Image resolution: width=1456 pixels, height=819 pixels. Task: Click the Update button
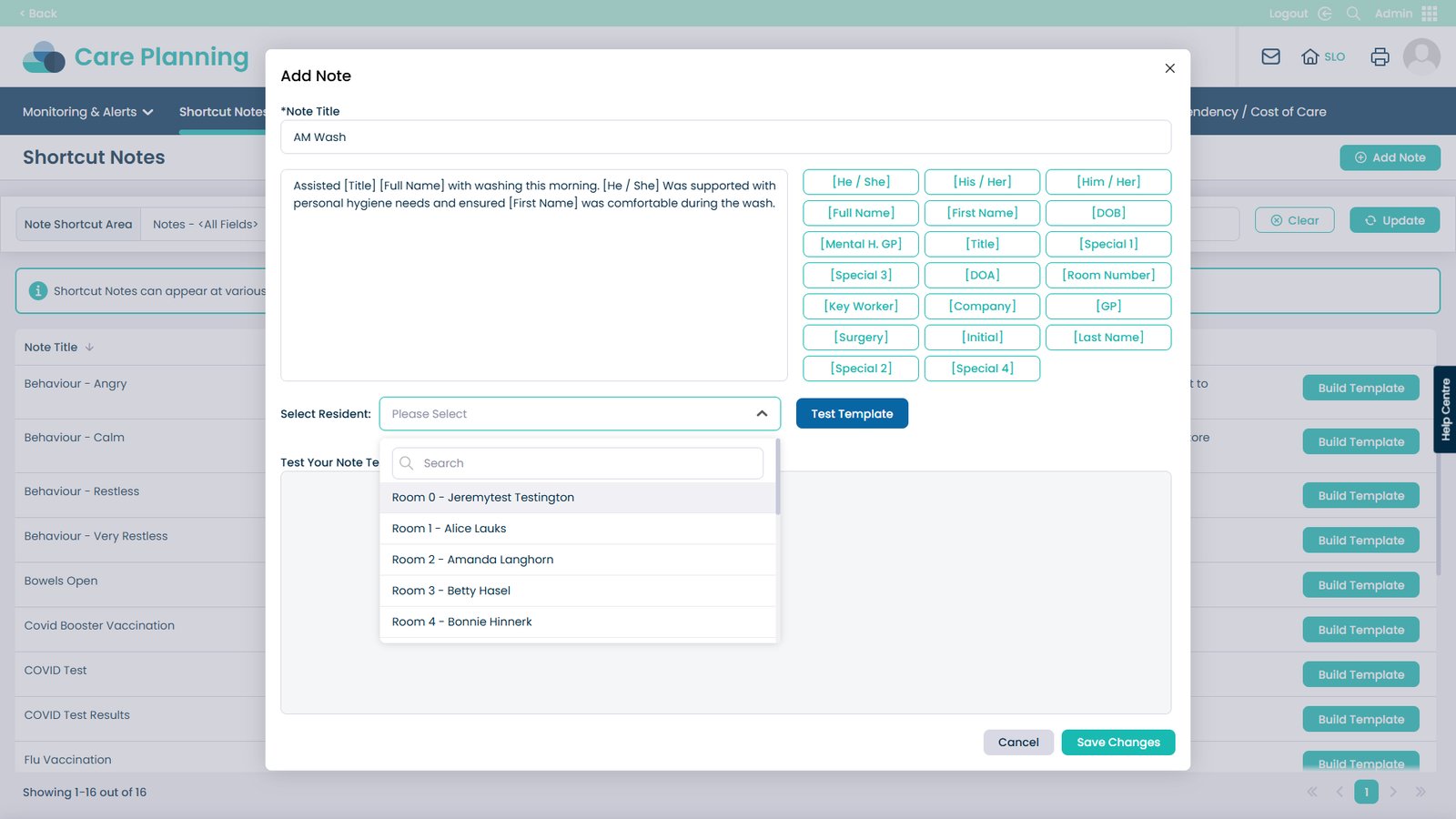pos(1394,220)
